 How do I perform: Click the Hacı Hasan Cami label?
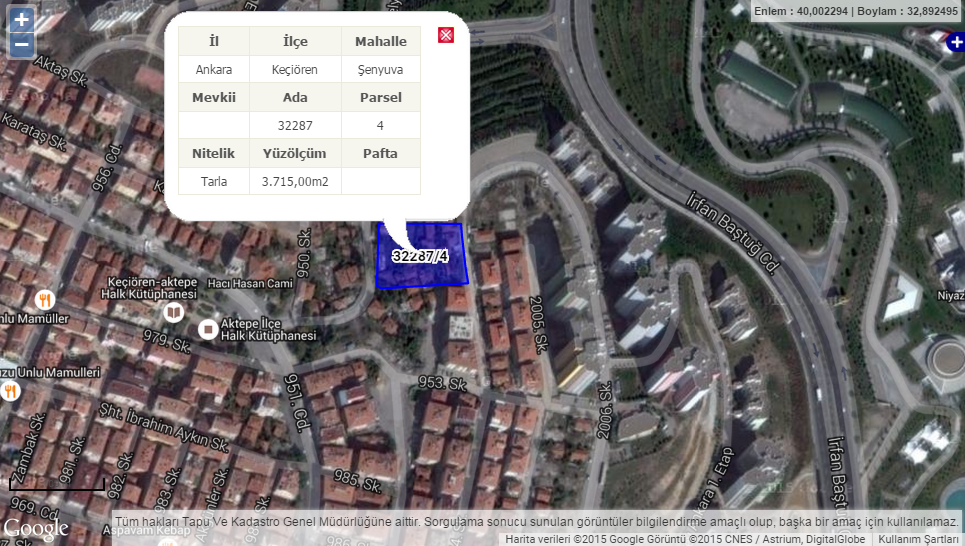coord(250,284)
